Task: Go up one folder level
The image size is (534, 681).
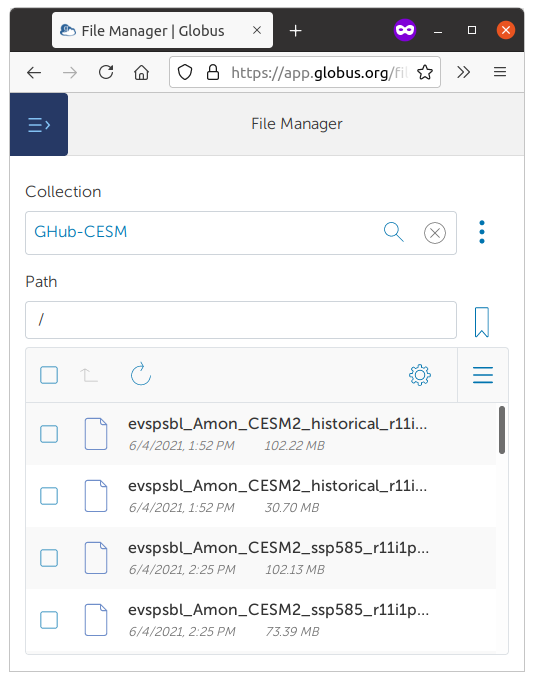Action: click(89, 375)
